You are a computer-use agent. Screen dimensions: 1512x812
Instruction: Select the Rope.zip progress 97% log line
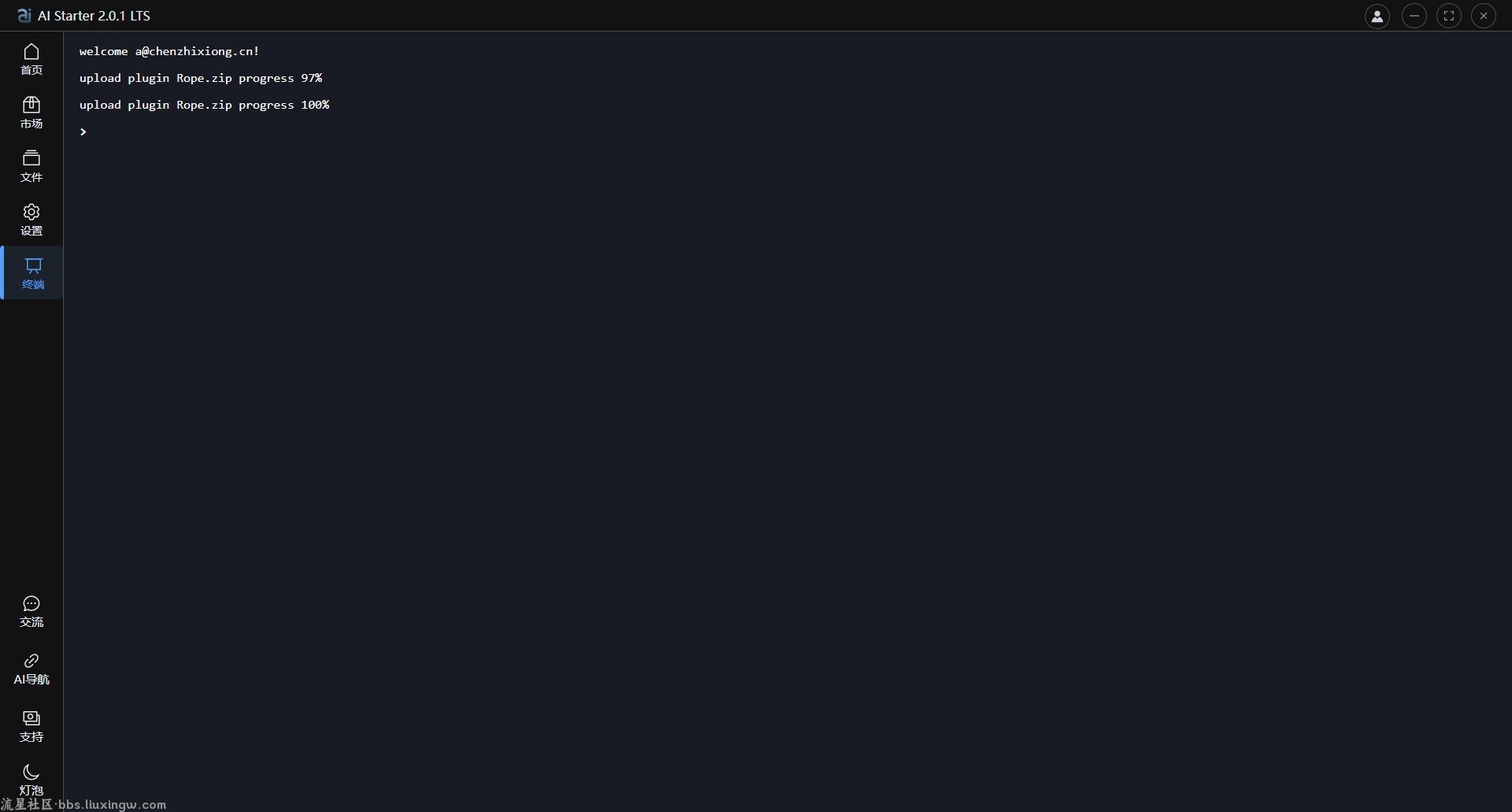[x=201, y=78]
